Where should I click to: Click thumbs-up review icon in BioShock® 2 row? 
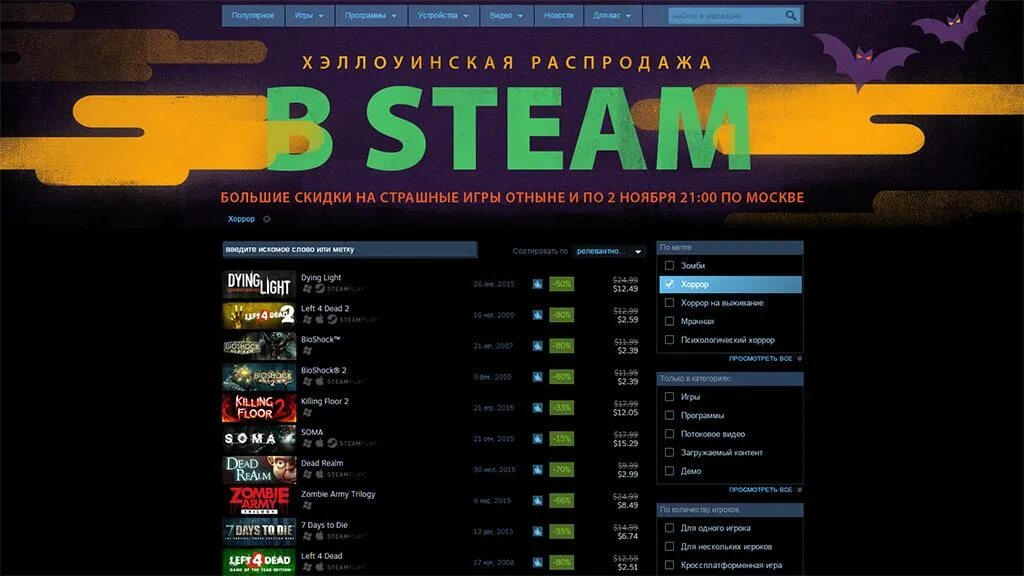[x=537, y=377]
